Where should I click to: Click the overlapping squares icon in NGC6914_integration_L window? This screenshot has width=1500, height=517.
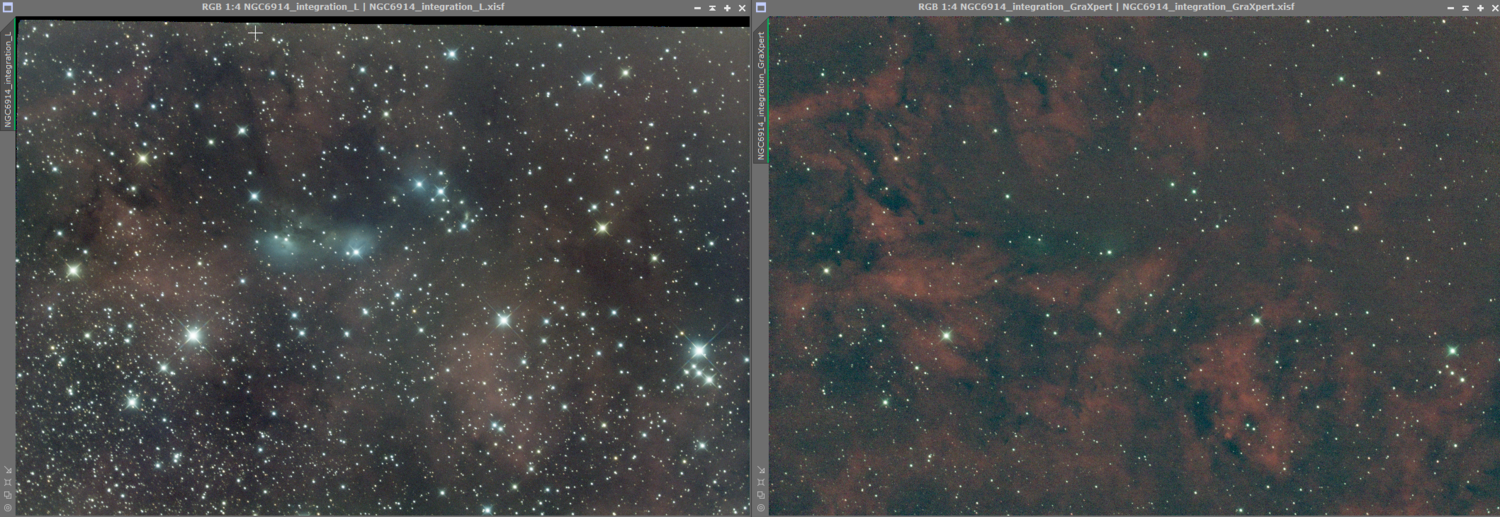8,495
